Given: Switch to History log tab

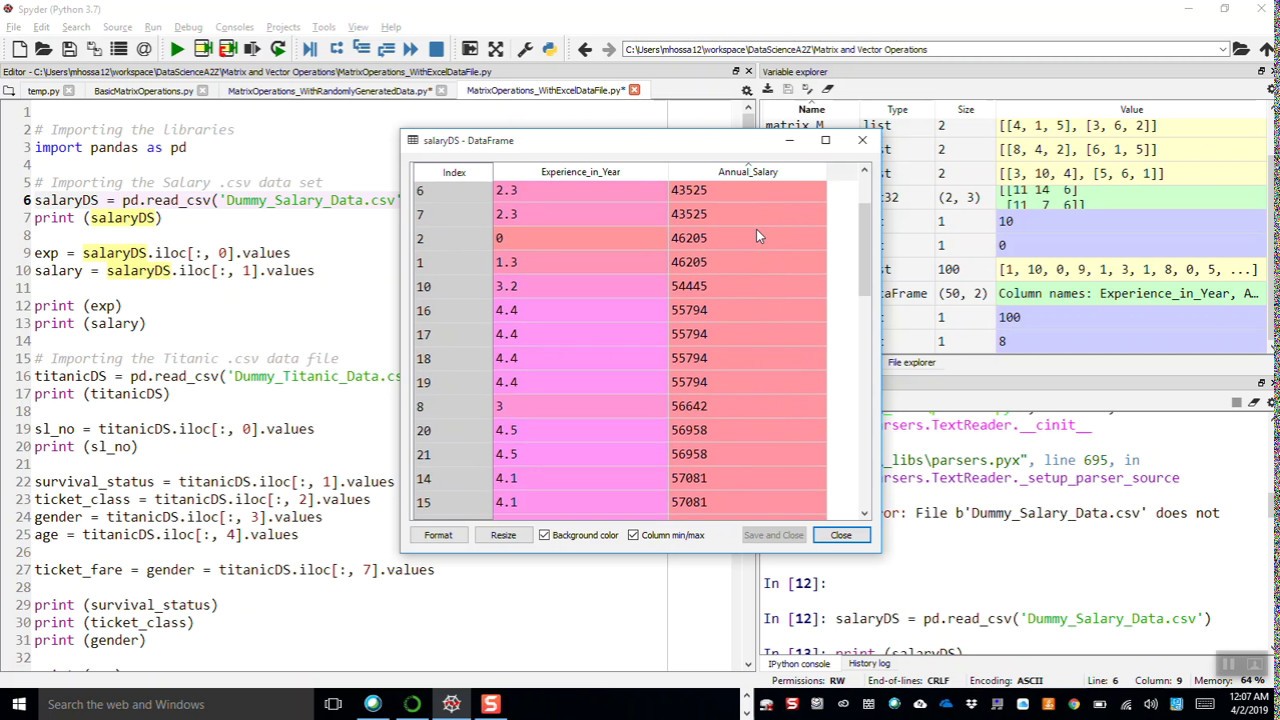Looking at the screenshot, I should click(x=869, y=664).
